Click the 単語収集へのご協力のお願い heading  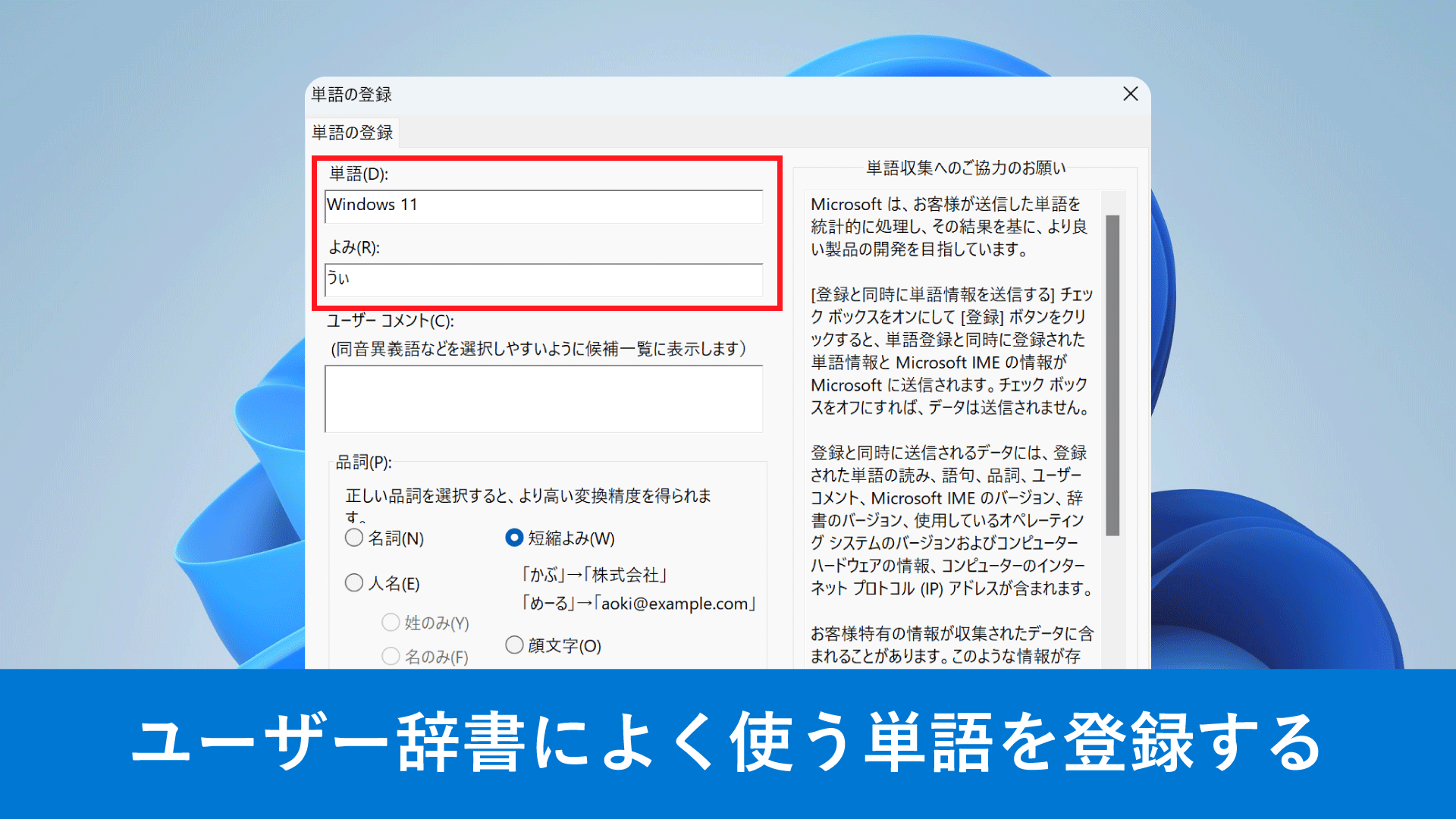click(x=966, y=168)
